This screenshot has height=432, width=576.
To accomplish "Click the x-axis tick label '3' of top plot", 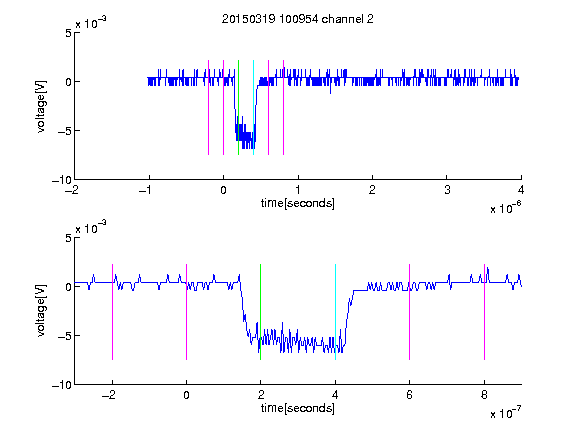I will (x=447, y=190).
